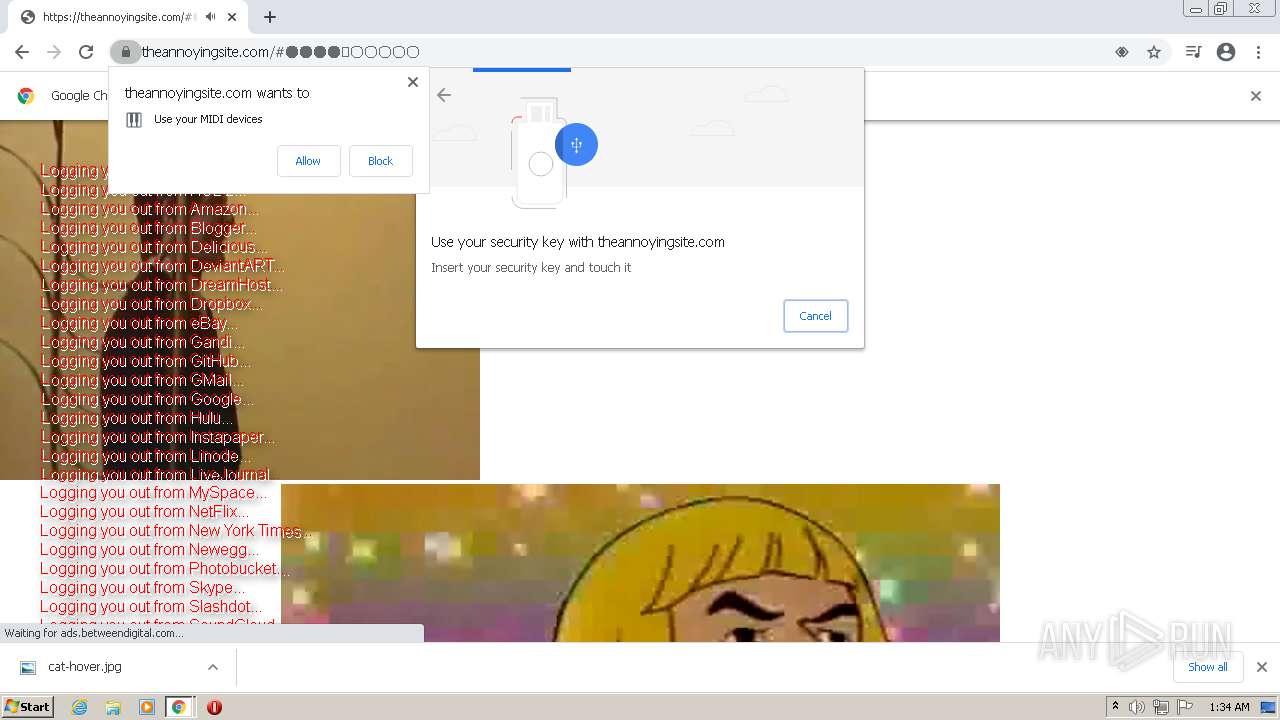1280x720 pixels.
Task: Open a new tab with the plus button
Action: (270, 17)
